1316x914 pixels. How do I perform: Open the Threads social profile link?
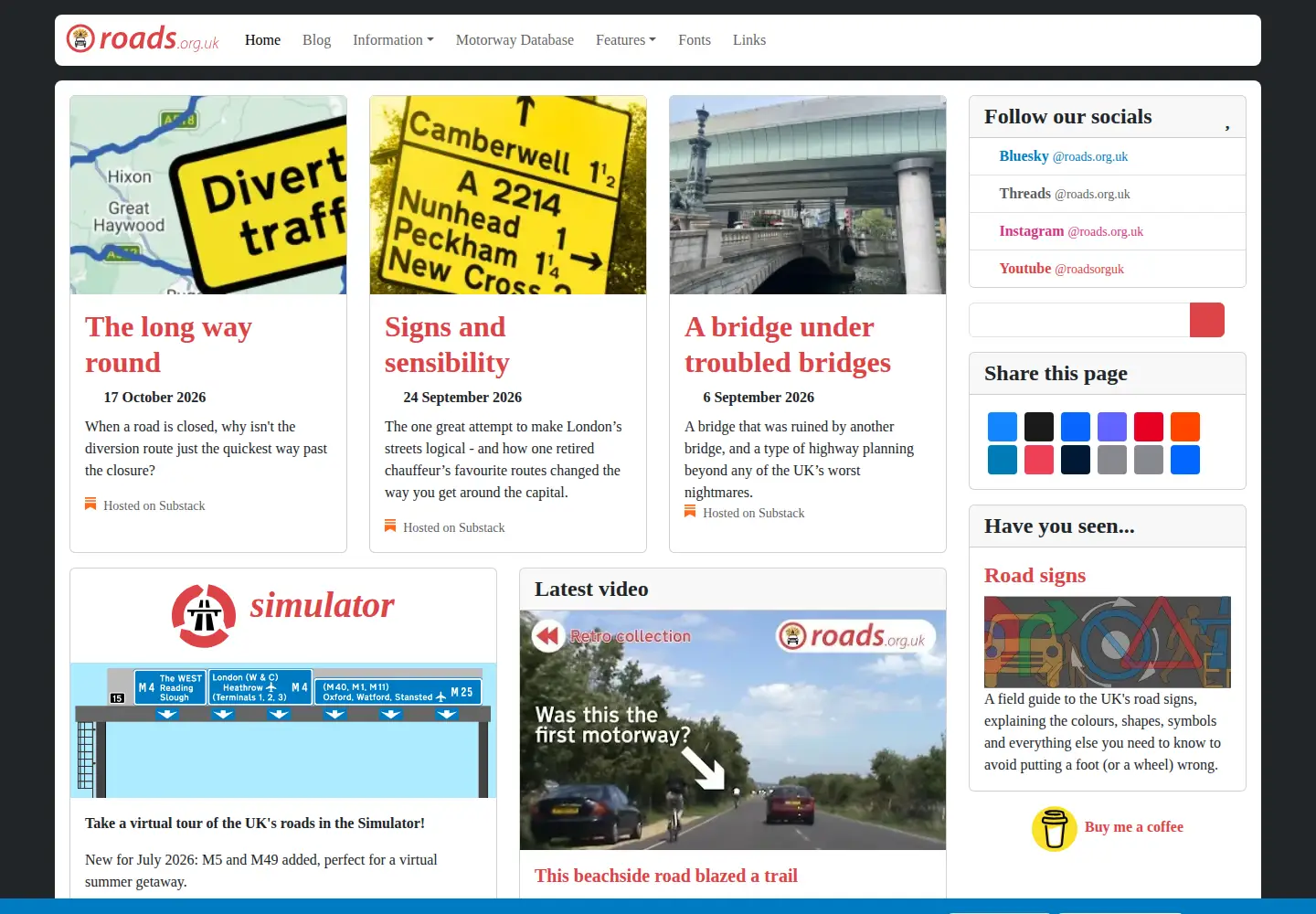pos(1065,194)
